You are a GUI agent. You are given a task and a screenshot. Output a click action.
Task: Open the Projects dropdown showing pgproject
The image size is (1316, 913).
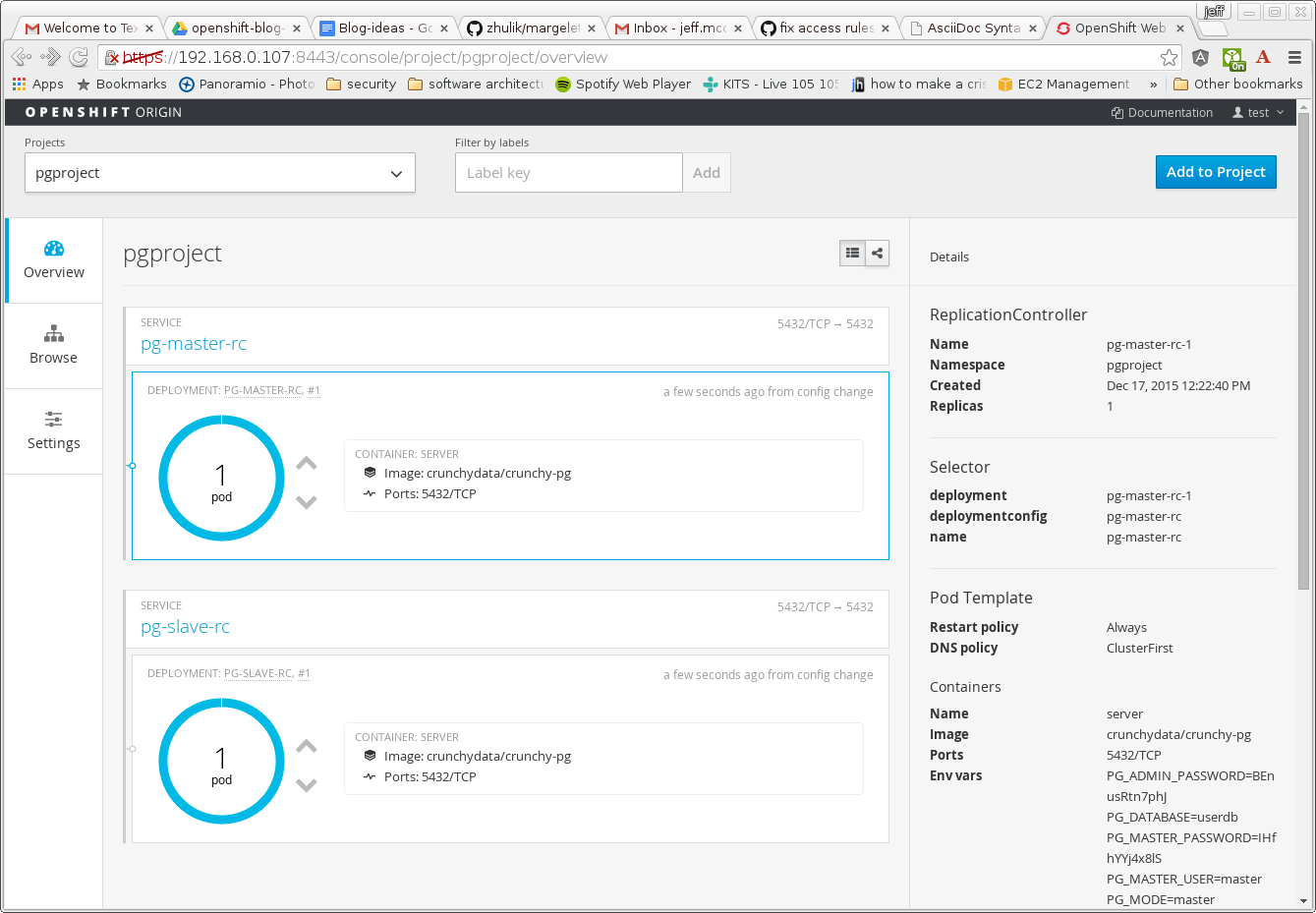pos(219,172)
